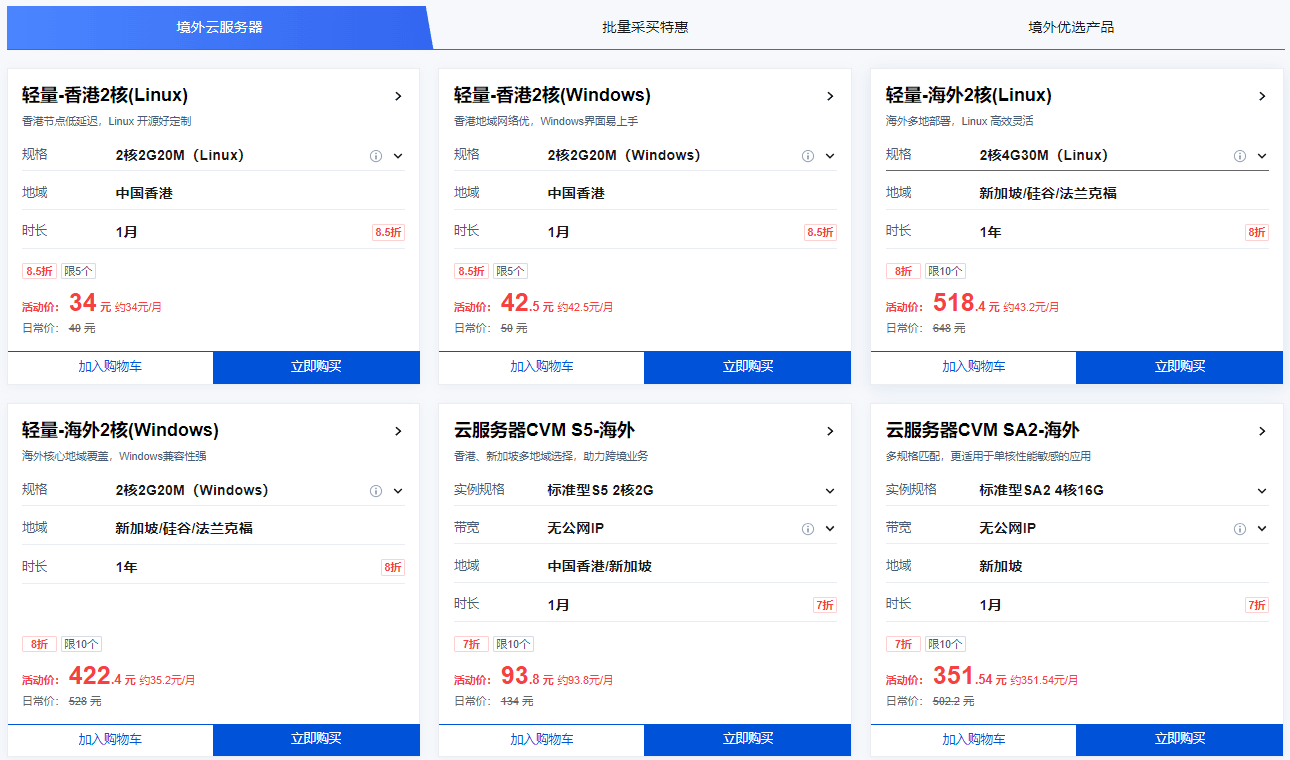Open 云服务器CVM S5-海外 details arrow

pos(830,431)
